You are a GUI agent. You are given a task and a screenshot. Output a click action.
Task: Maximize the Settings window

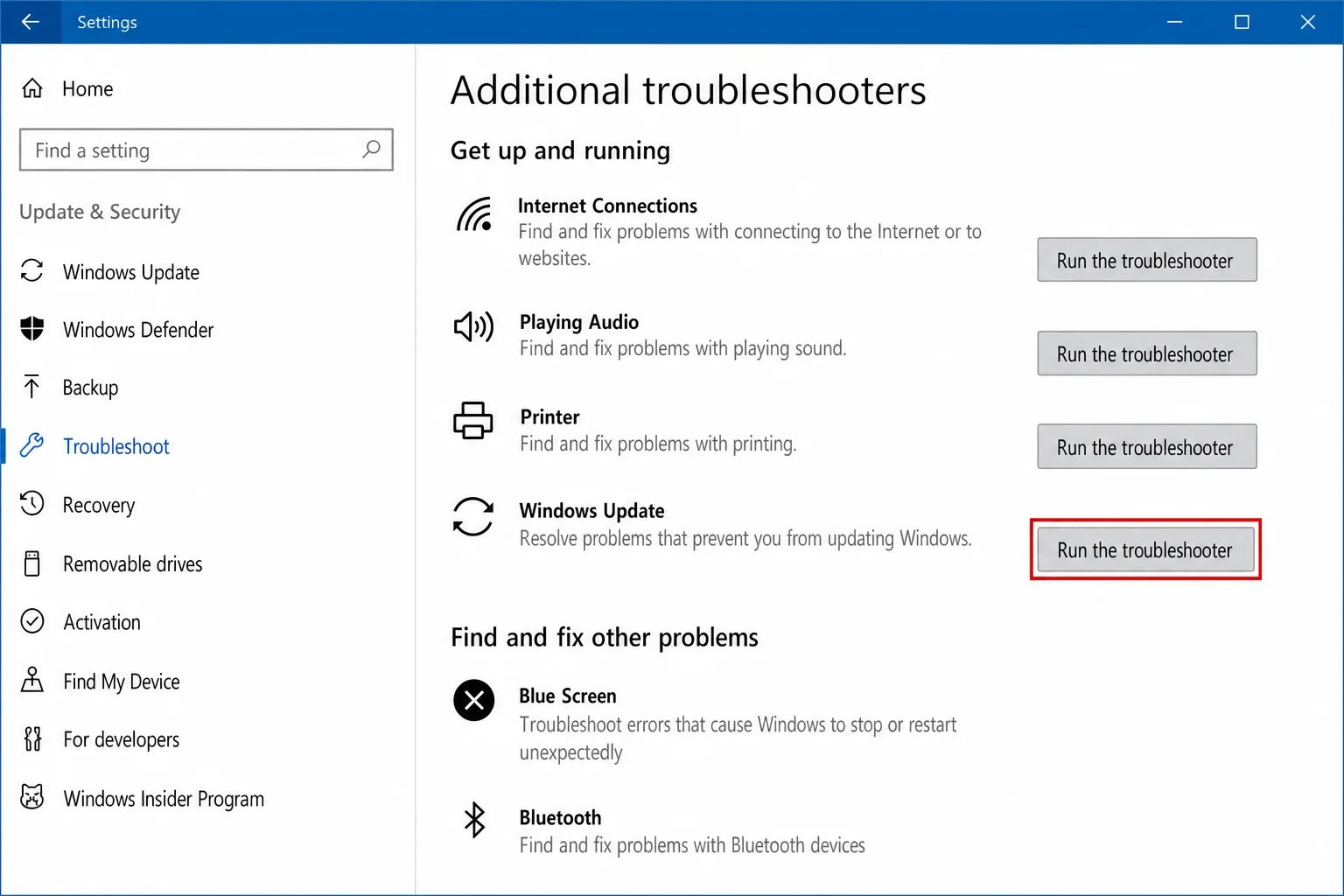click(x=1242, y=22)
